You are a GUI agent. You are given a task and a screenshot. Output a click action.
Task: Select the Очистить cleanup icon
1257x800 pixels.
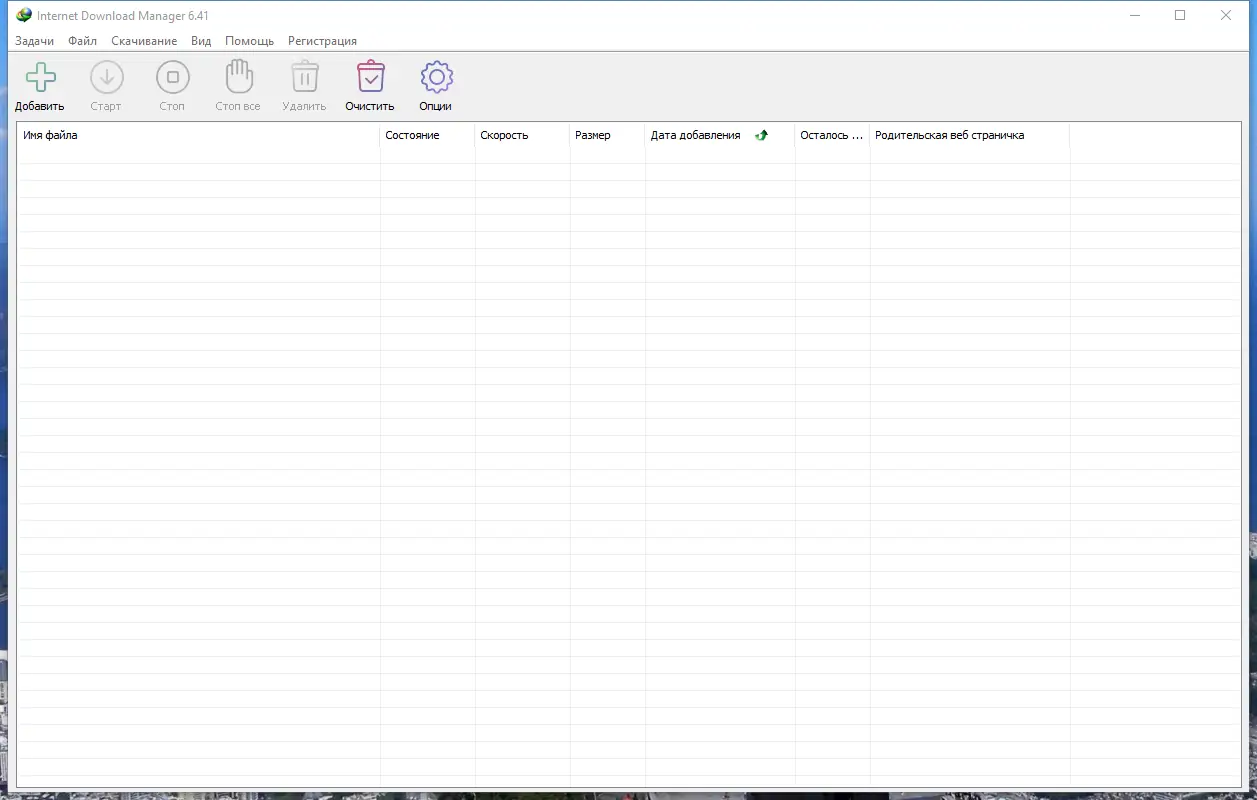coord(370,77)
